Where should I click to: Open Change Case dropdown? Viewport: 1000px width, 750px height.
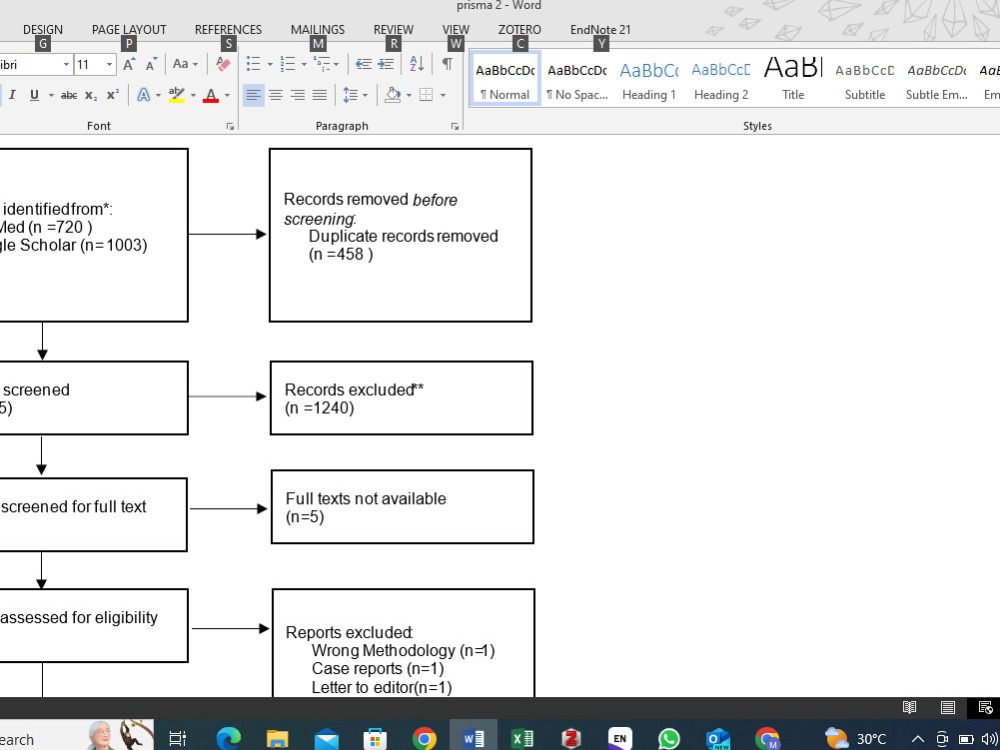pos(185,64)
